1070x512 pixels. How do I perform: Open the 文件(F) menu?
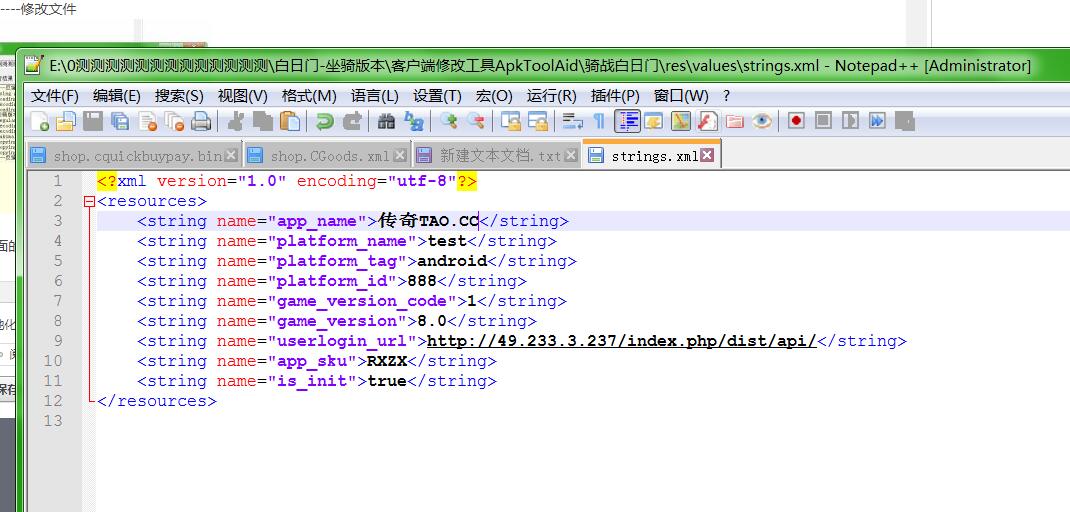click(x=54, y=96)
